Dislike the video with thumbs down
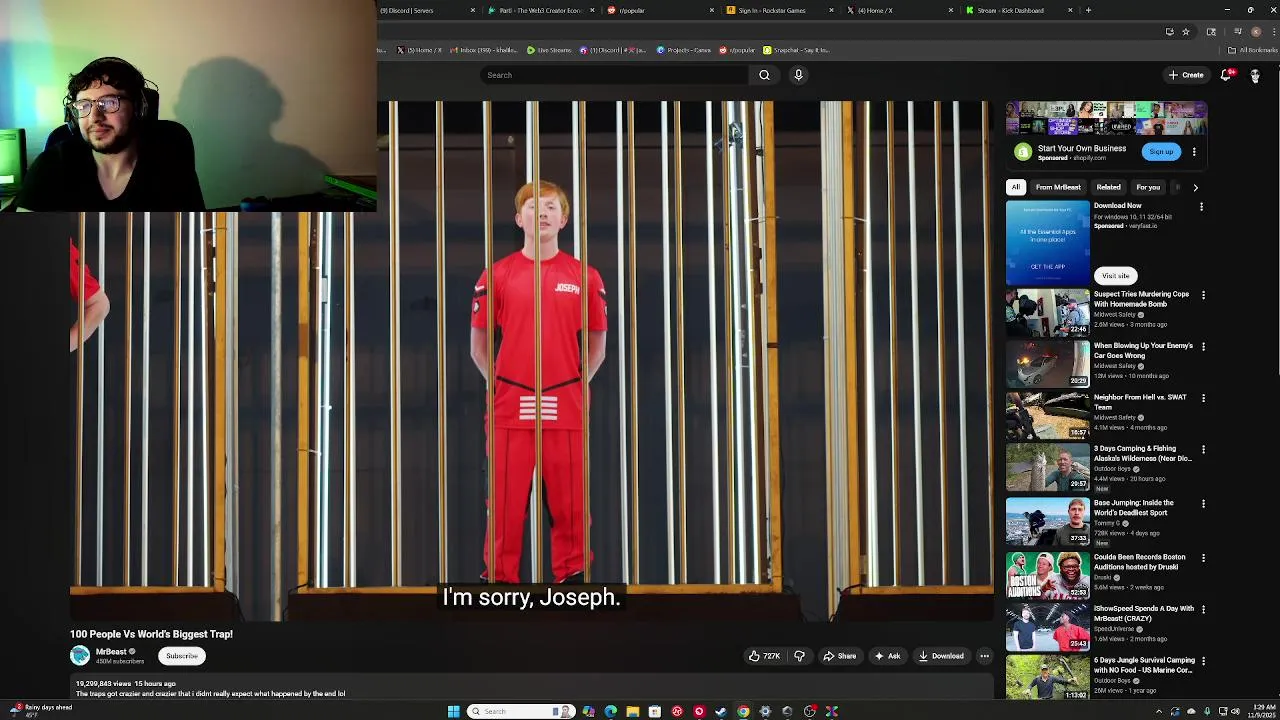 [799, 656]
